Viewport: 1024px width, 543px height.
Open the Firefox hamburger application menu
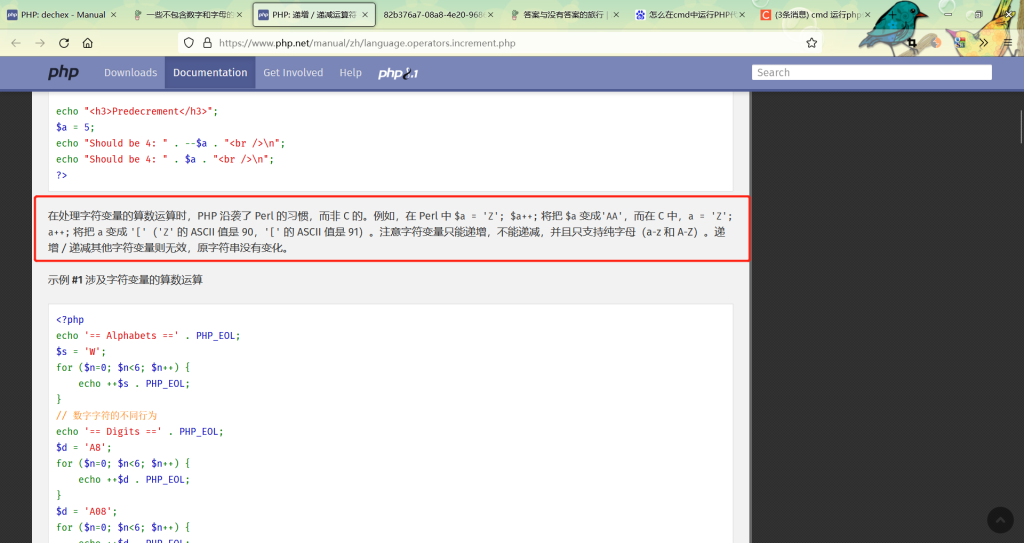coord(1007,43)
